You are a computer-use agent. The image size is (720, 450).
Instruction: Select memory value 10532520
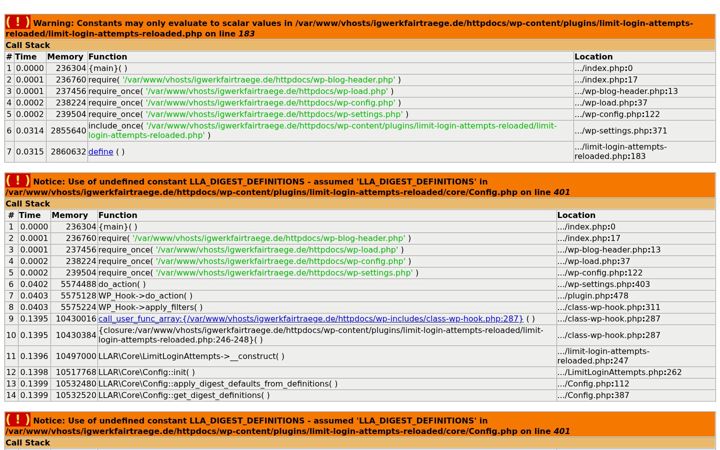pos(76,395)
